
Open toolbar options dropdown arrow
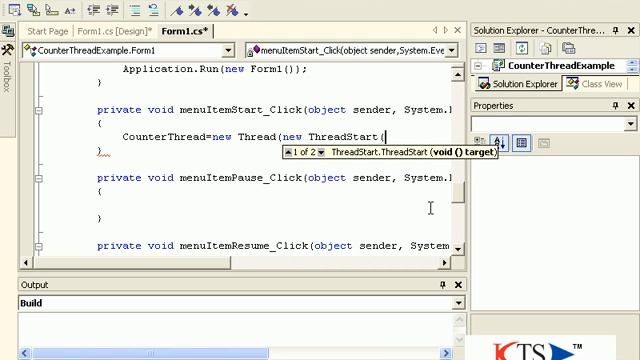pos(246,14)
